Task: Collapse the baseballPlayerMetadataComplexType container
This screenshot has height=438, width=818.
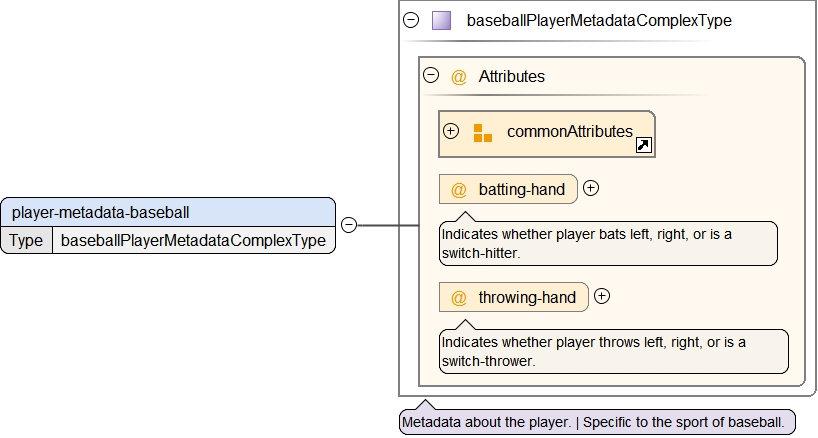Action: 411,20
